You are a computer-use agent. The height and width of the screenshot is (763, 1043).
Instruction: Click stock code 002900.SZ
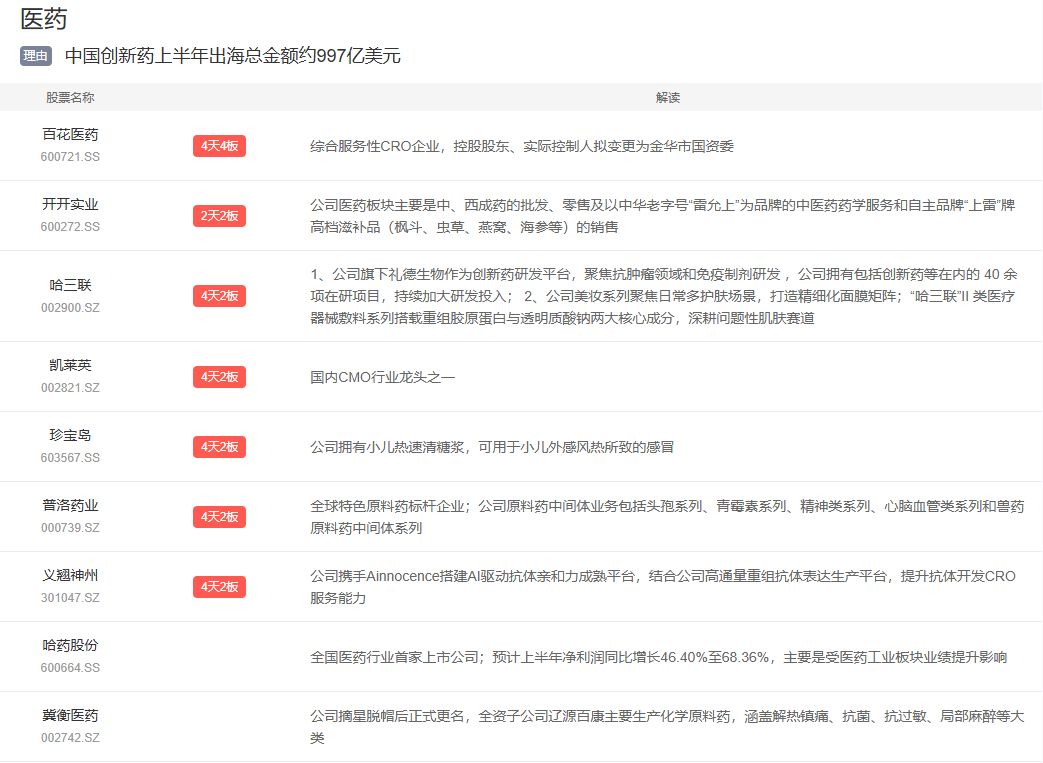coord(70,308)
